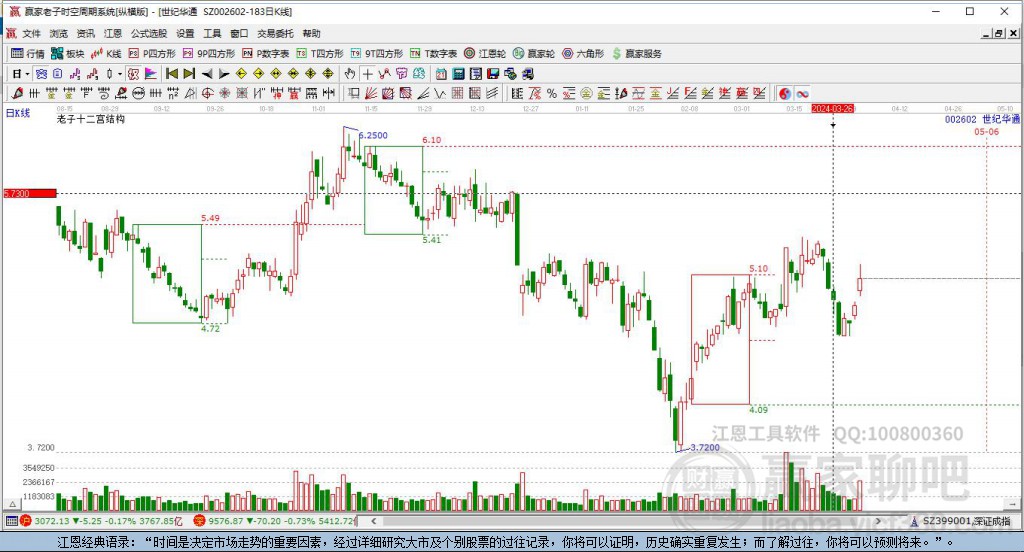Open the P四方形 tool

tap(152, 54)
